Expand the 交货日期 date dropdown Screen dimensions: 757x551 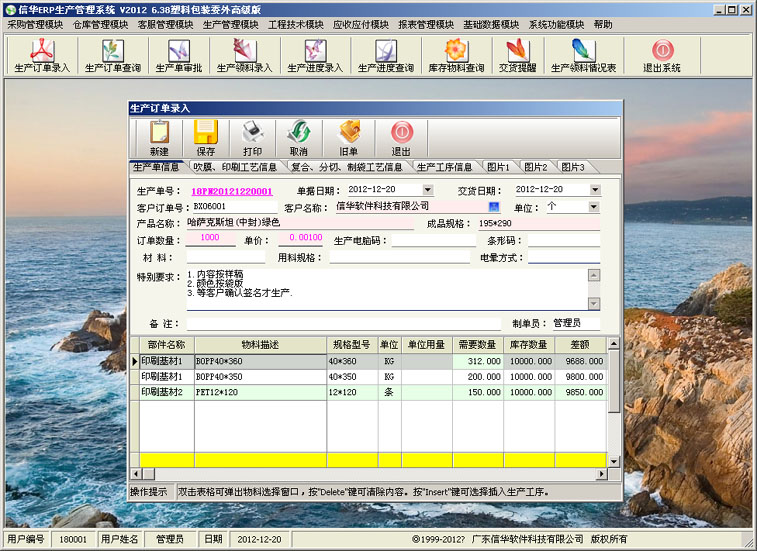593,189
